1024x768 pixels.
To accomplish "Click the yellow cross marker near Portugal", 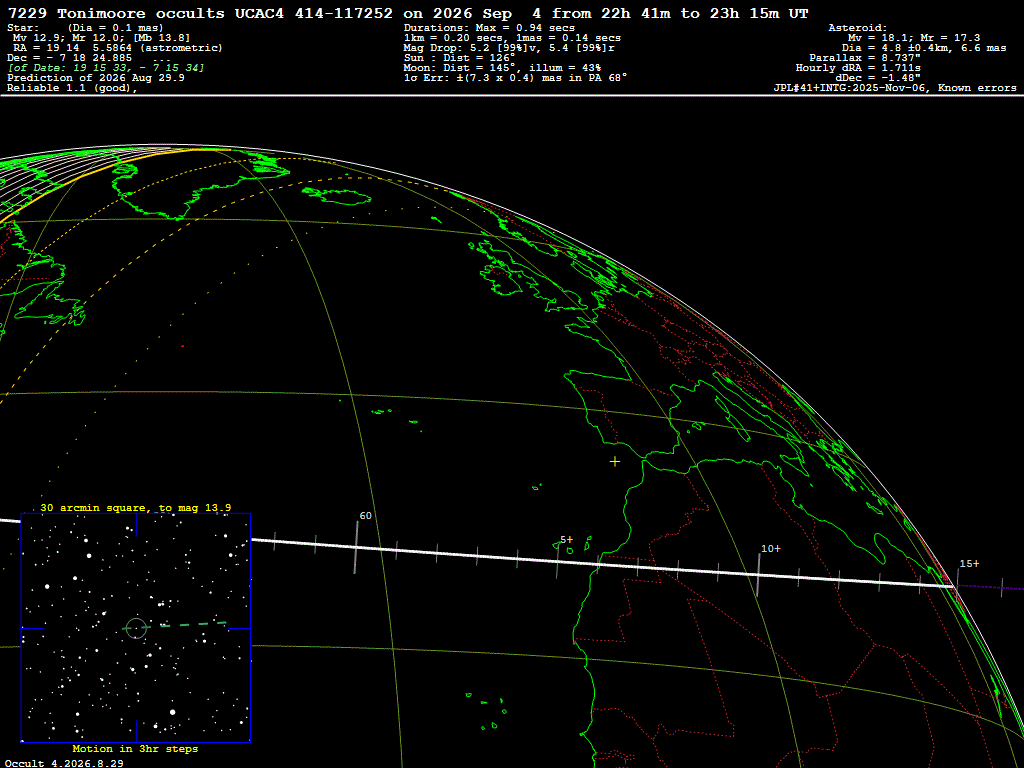I will [615, 462].
